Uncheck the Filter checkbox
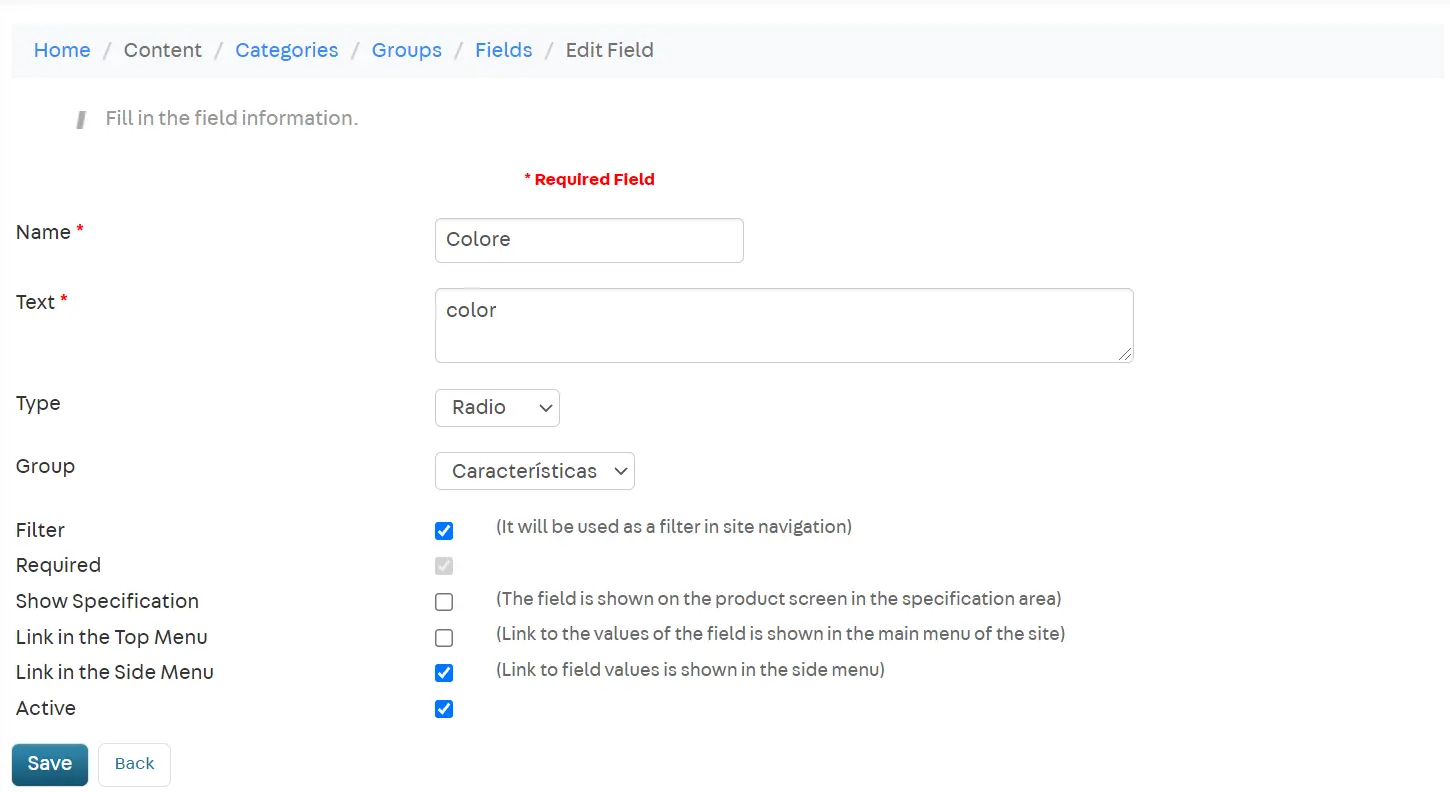The image size is (1450, 792). click(444, 531)
